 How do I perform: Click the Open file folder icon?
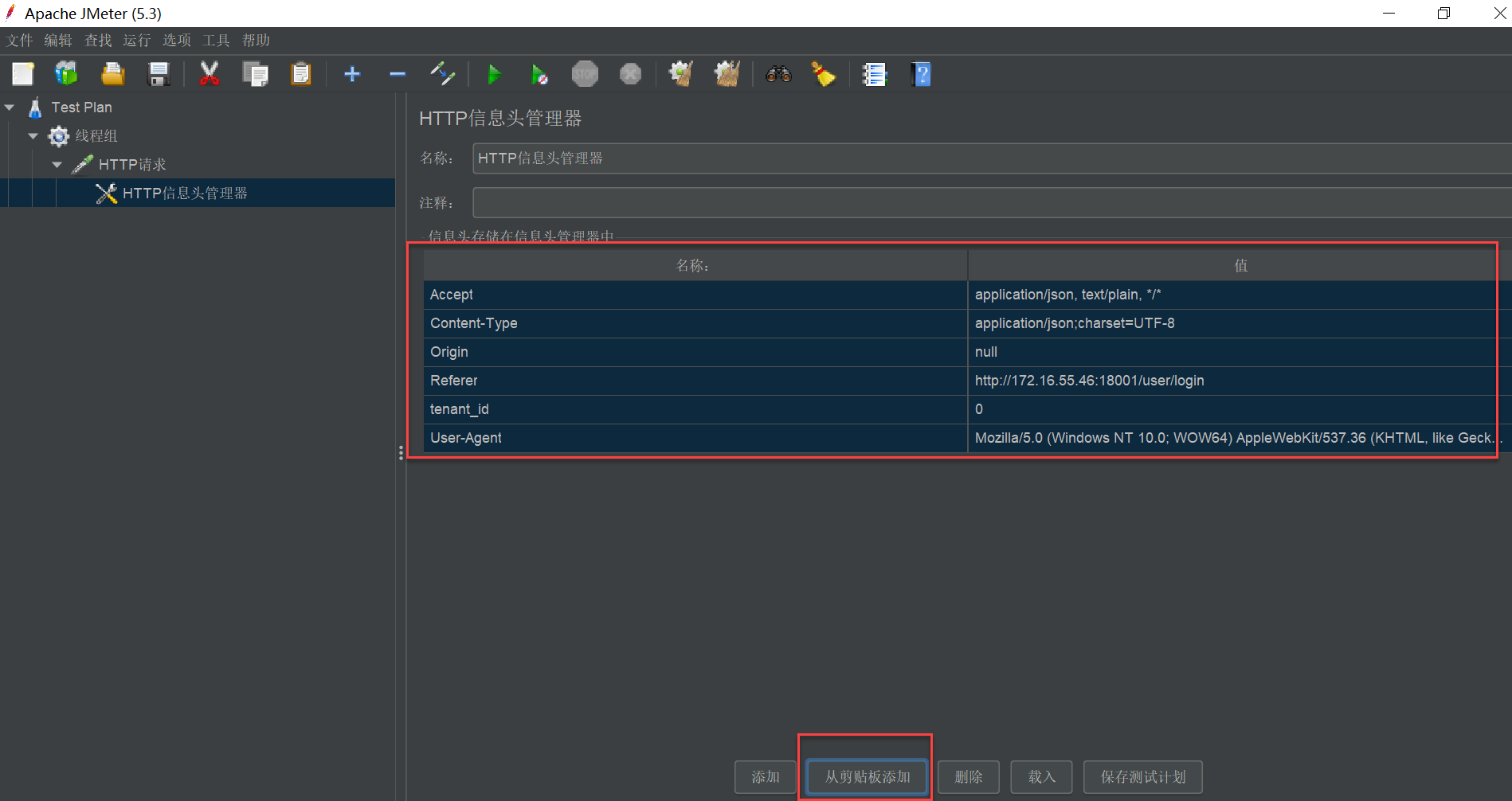[x=112, y=74]
